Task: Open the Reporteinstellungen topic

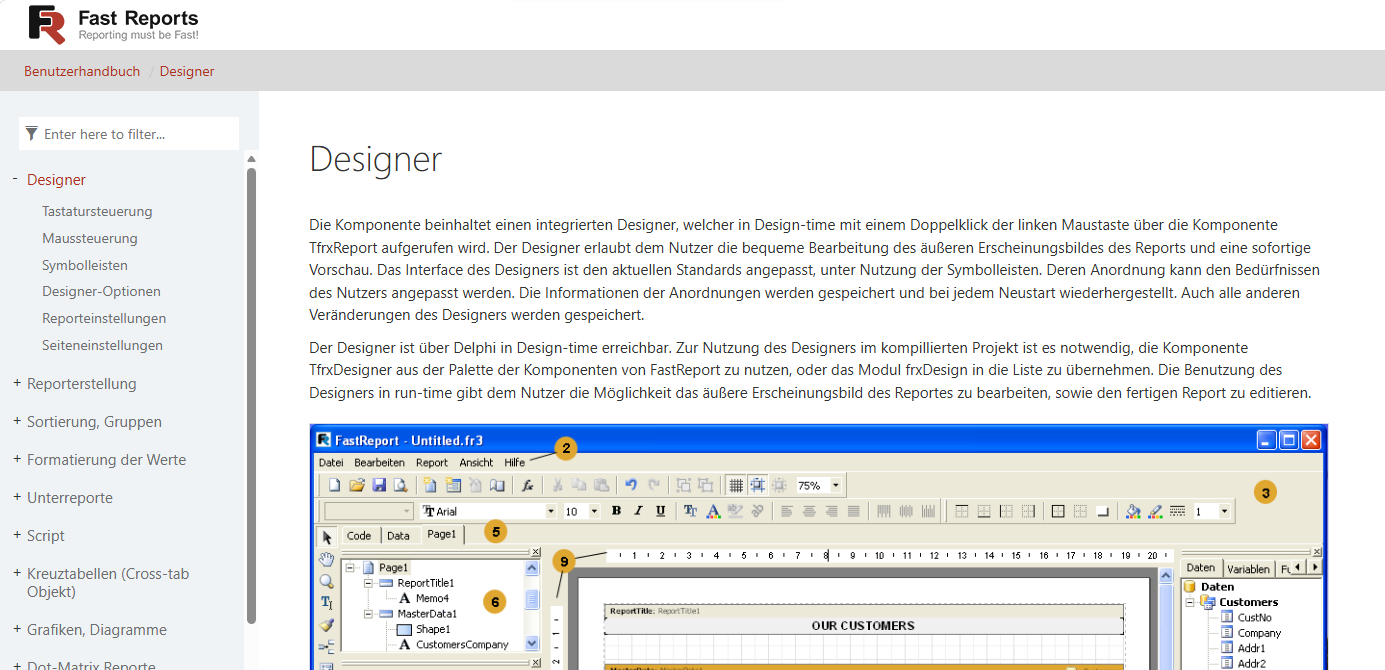Action: (104, 318)
